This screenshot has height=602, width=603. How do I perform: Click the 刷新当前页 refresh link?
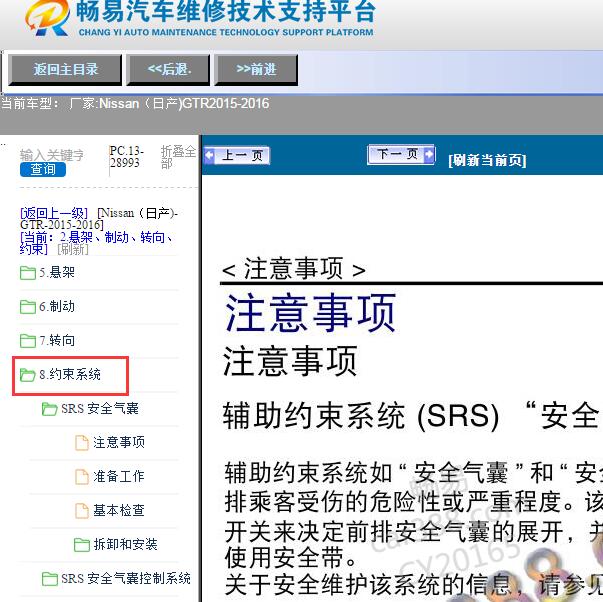tap(487, 160)
